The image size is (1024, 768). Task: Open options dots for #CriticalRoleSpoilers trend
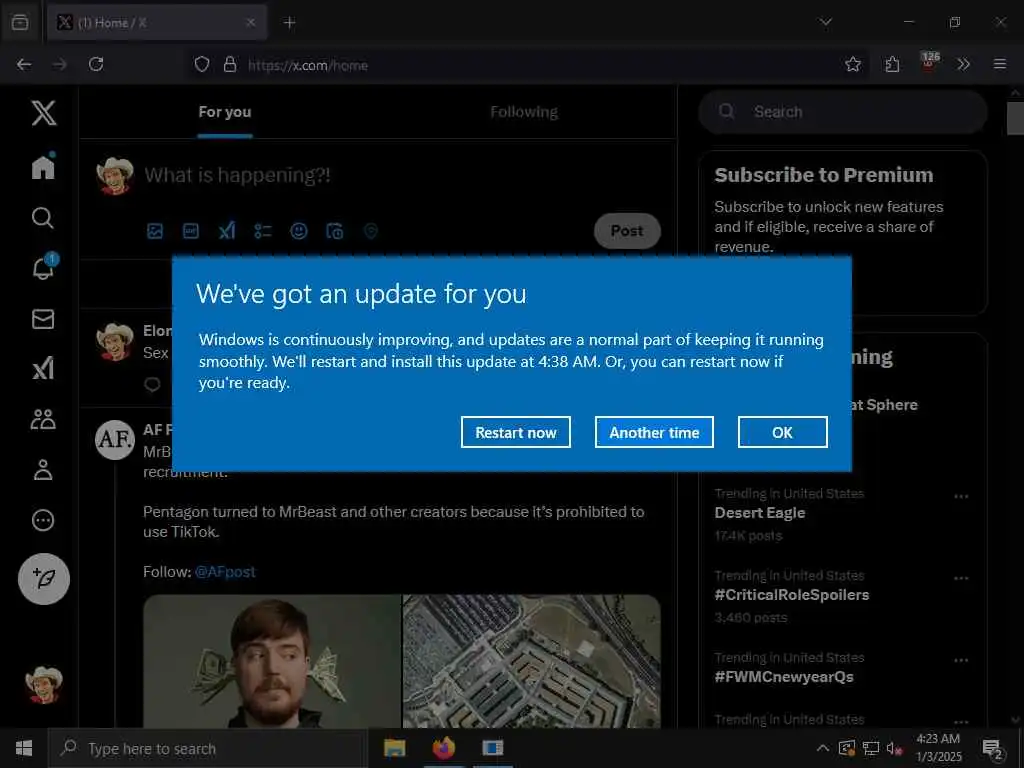coord(961,578)
